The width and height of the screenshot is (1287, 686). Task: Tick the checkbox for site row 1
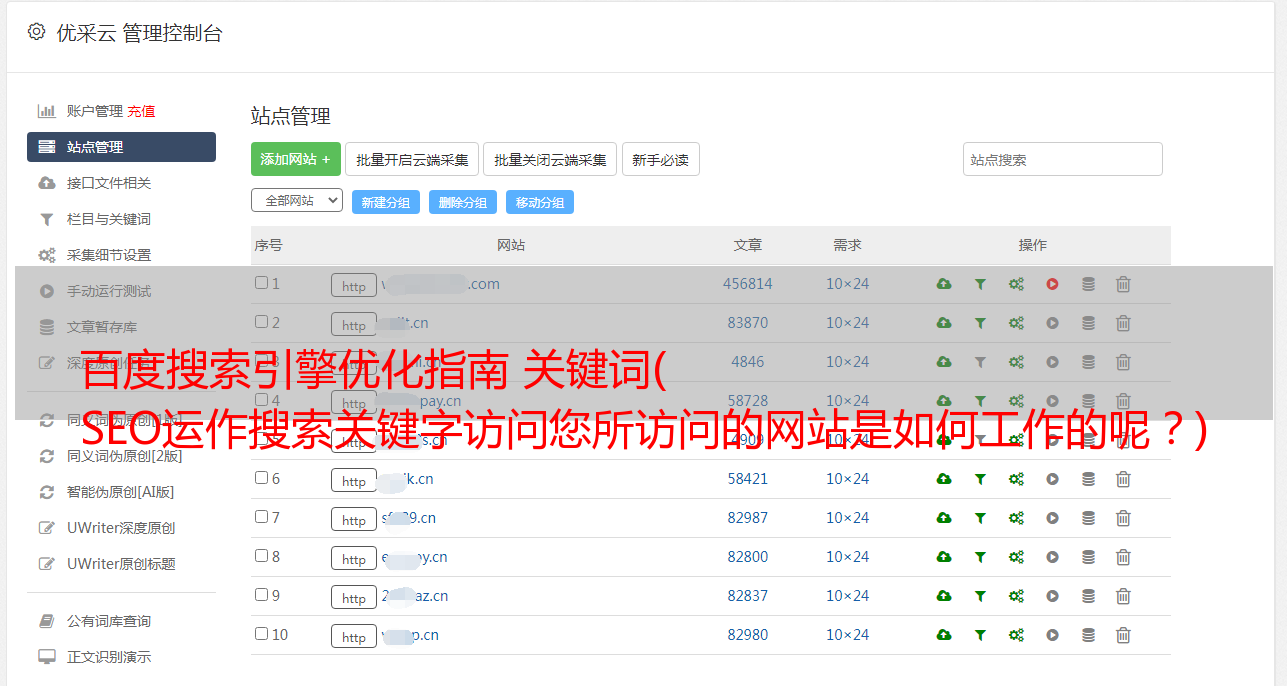click(x=261, y=283)
